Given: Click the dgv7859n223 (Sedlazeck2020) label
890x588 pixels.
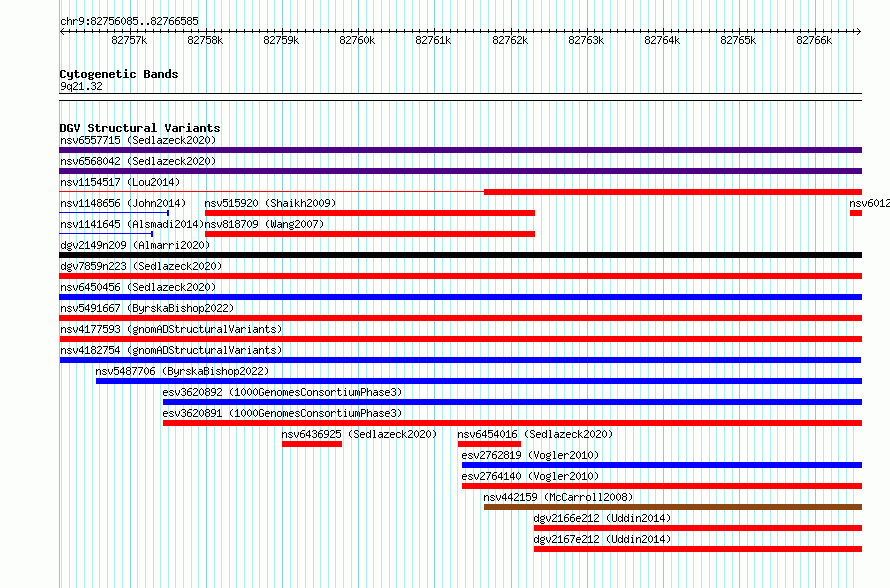Looking at the screenshot, I should point(141,266).
